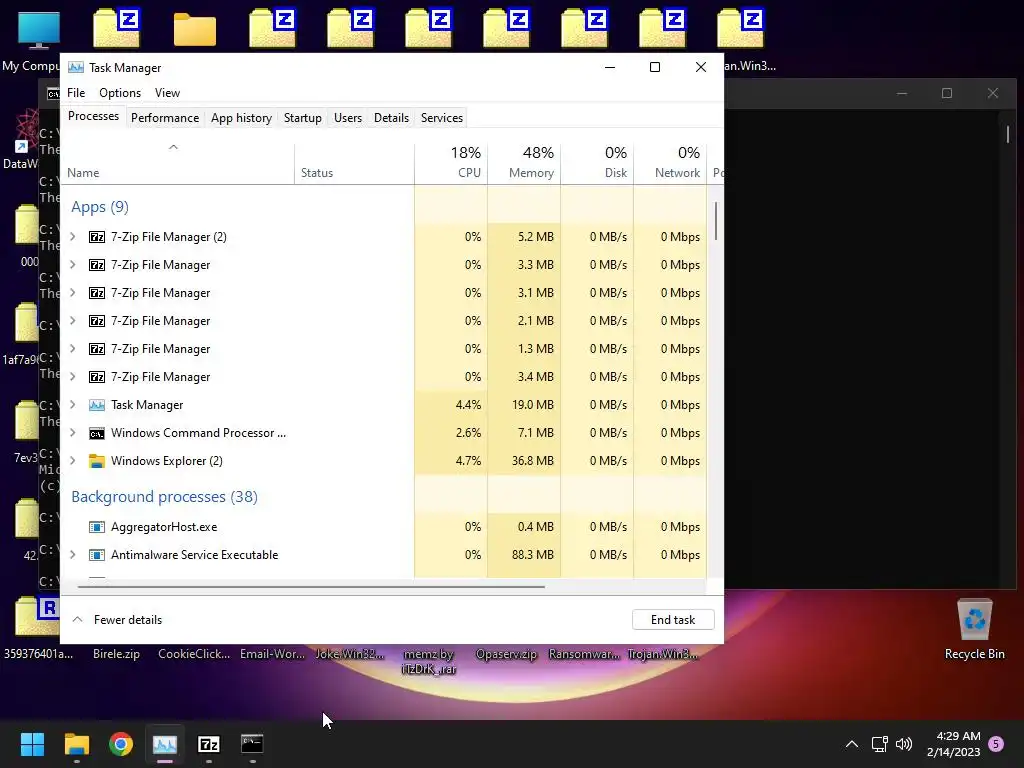
Task: Expand Windows Explorer (2) group
Action: (73, 461)
